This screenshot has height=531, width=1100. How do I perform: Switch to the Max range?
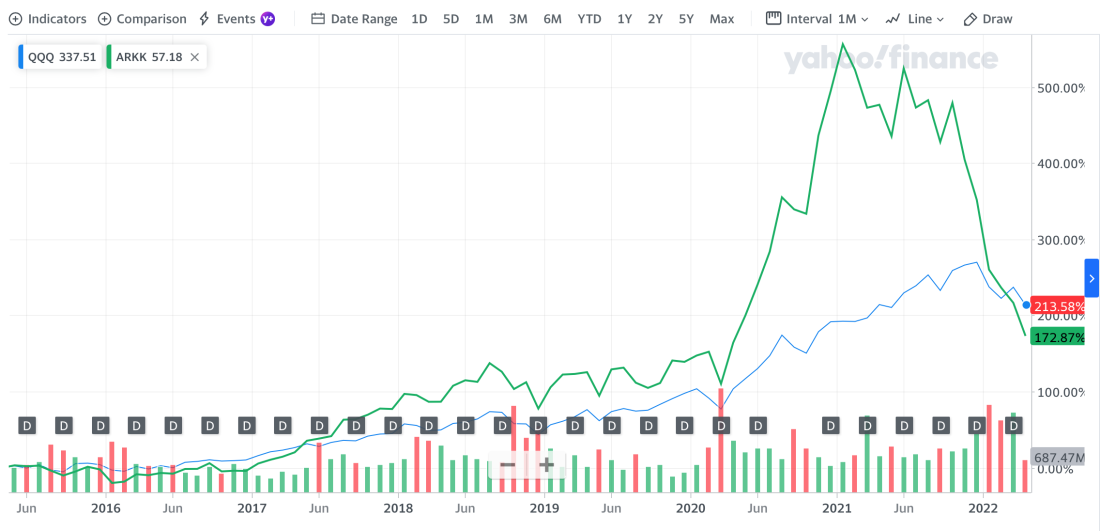coord(721,19)
